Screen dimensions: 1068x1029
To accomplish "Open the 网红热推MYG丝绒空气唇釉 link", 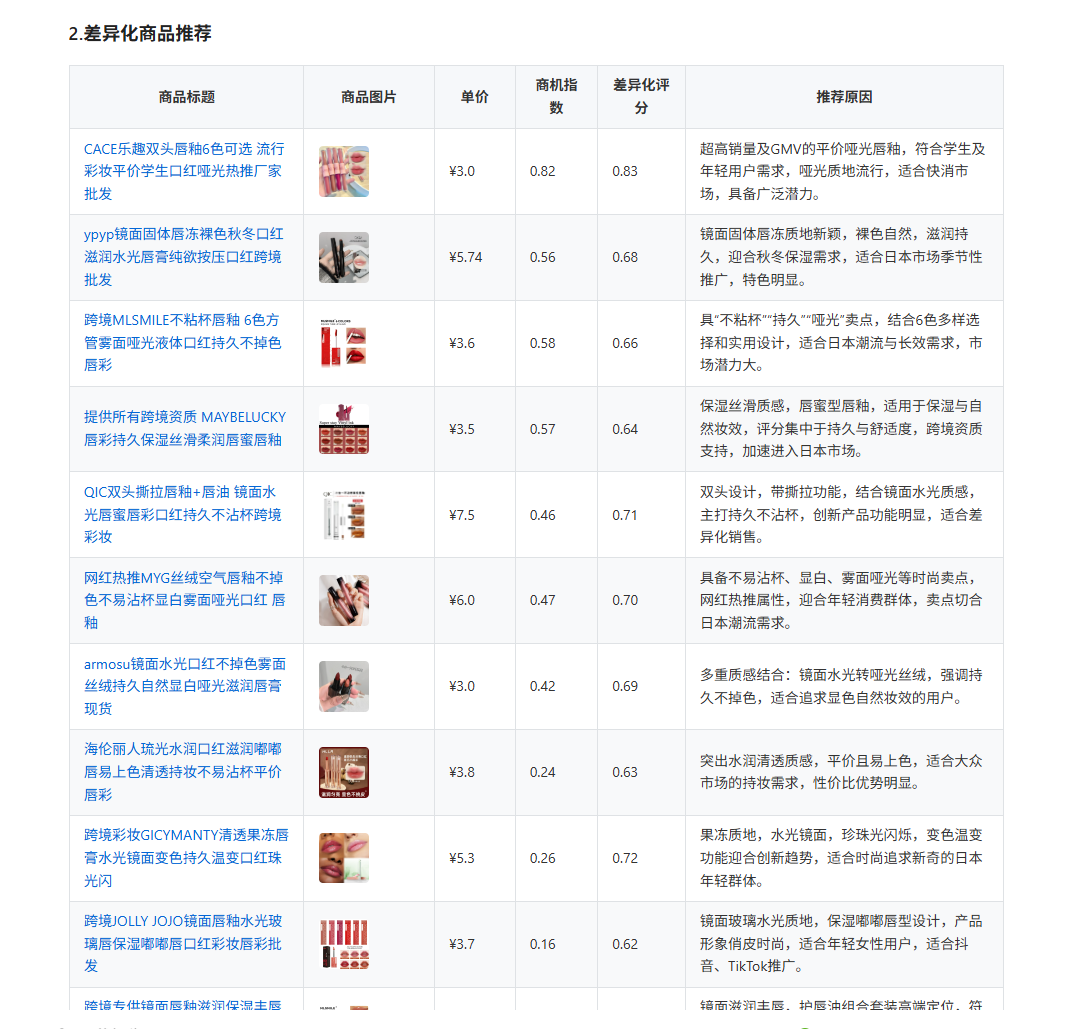I will [x=185, y=600].
